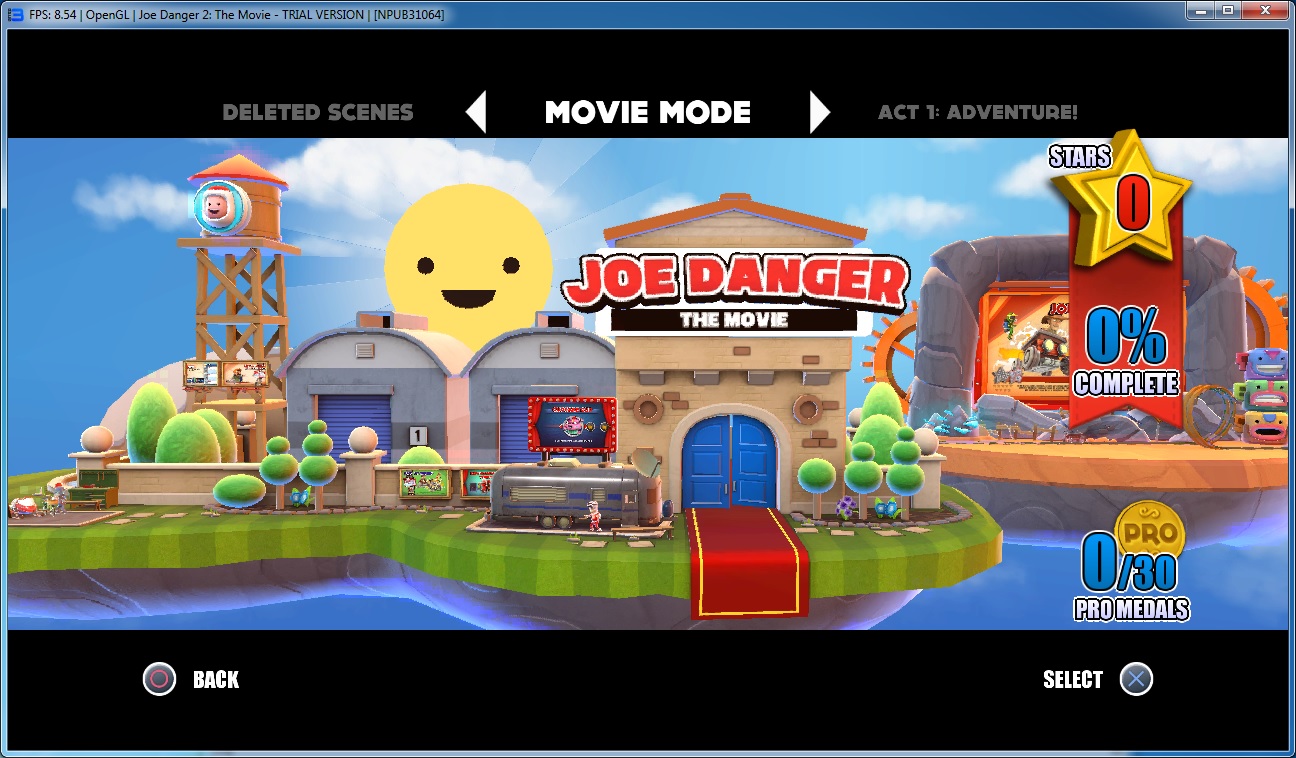
Task: Click the left arrow beside Movie Mode
Action: pyautogui.click(x=477, y=112)
